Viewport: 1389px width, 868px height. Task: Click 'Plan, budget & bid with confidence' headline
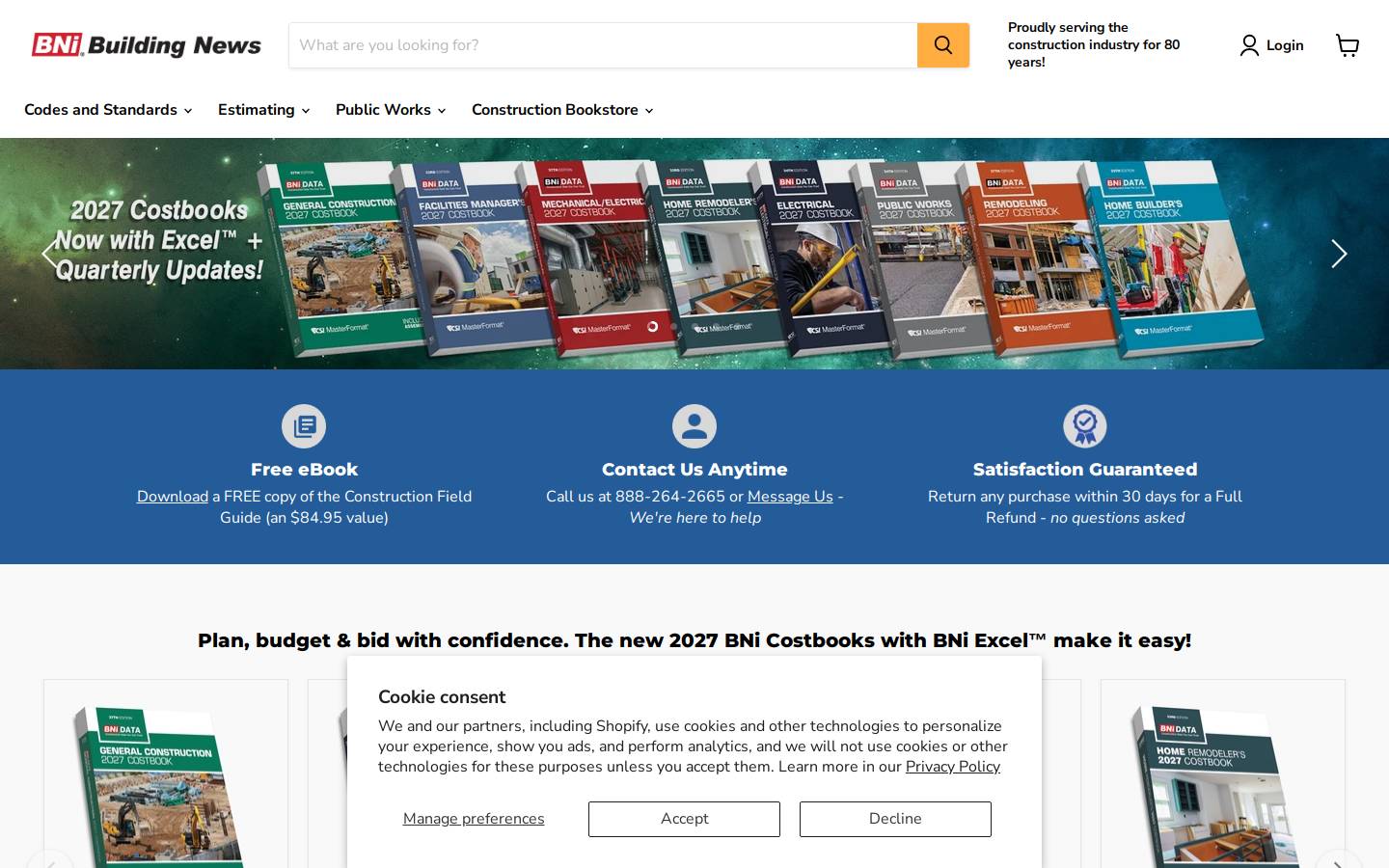click(x=694, y=640)
